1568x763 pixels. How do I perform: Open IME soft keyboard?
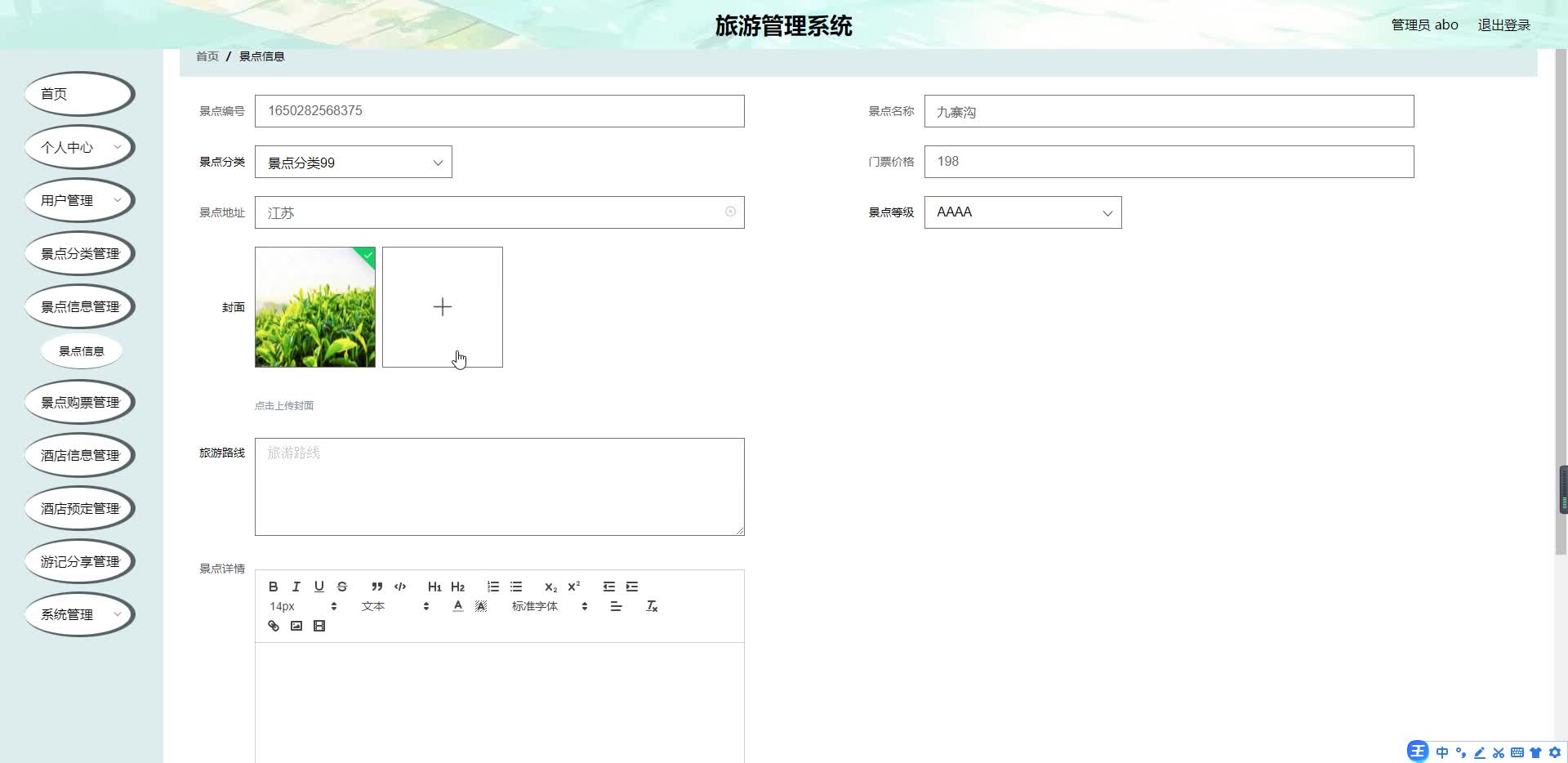[x=1517, y=752]
